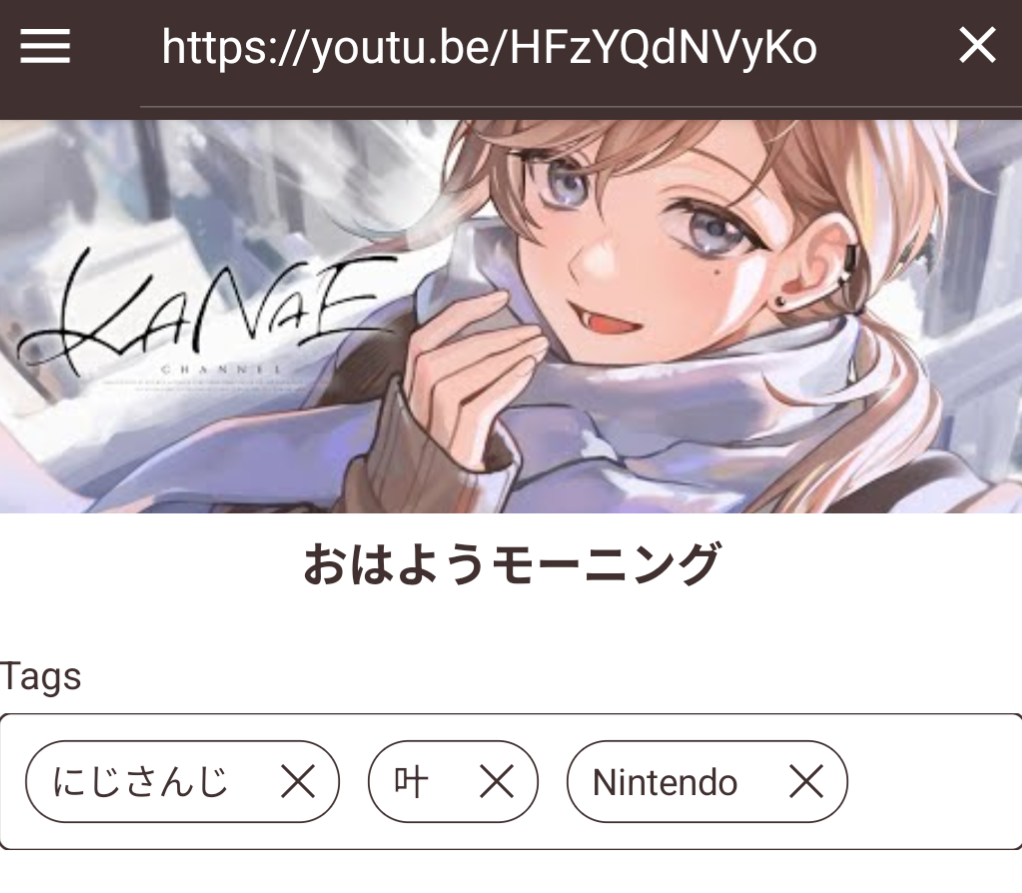Remove the Nintendo tag

tap(806, 781)
